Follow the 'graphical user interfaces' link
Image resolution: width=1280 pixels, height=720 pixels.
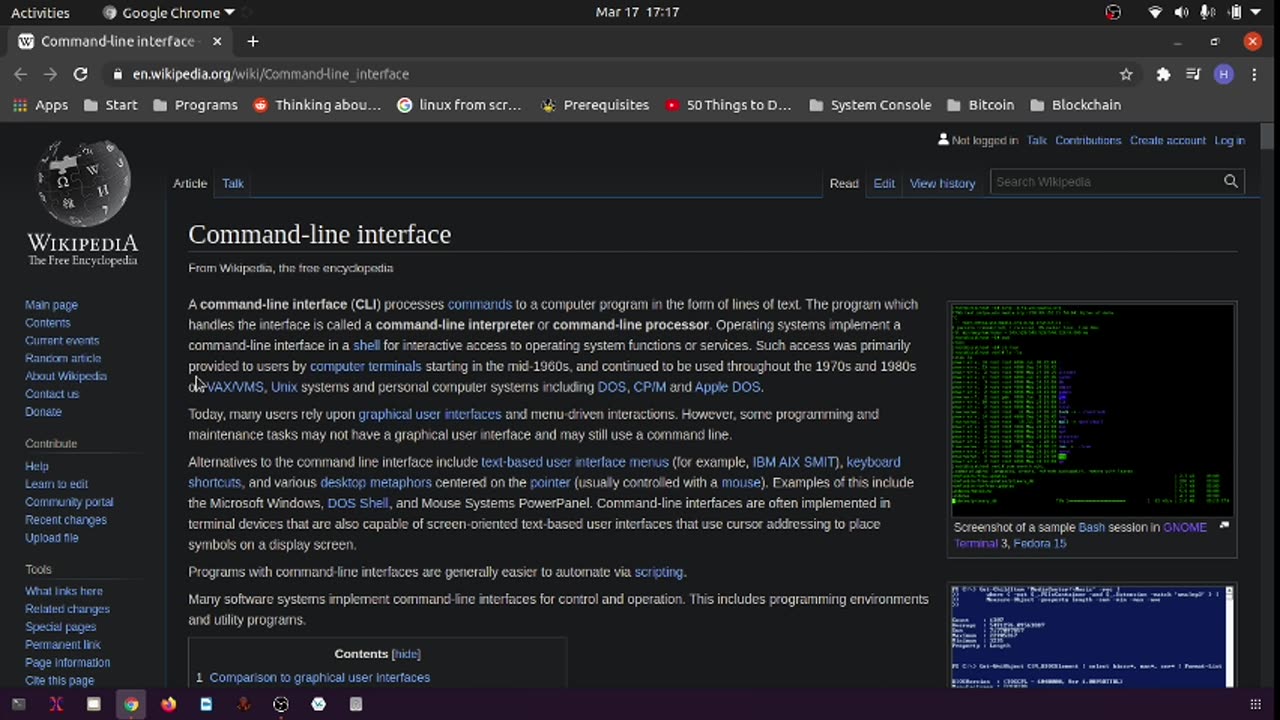[x=430, y=414]
